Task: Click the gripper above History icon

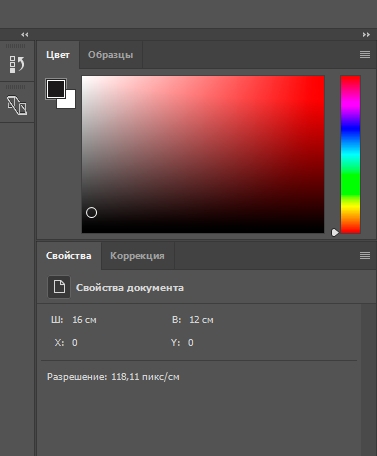Action: [16, 46]
